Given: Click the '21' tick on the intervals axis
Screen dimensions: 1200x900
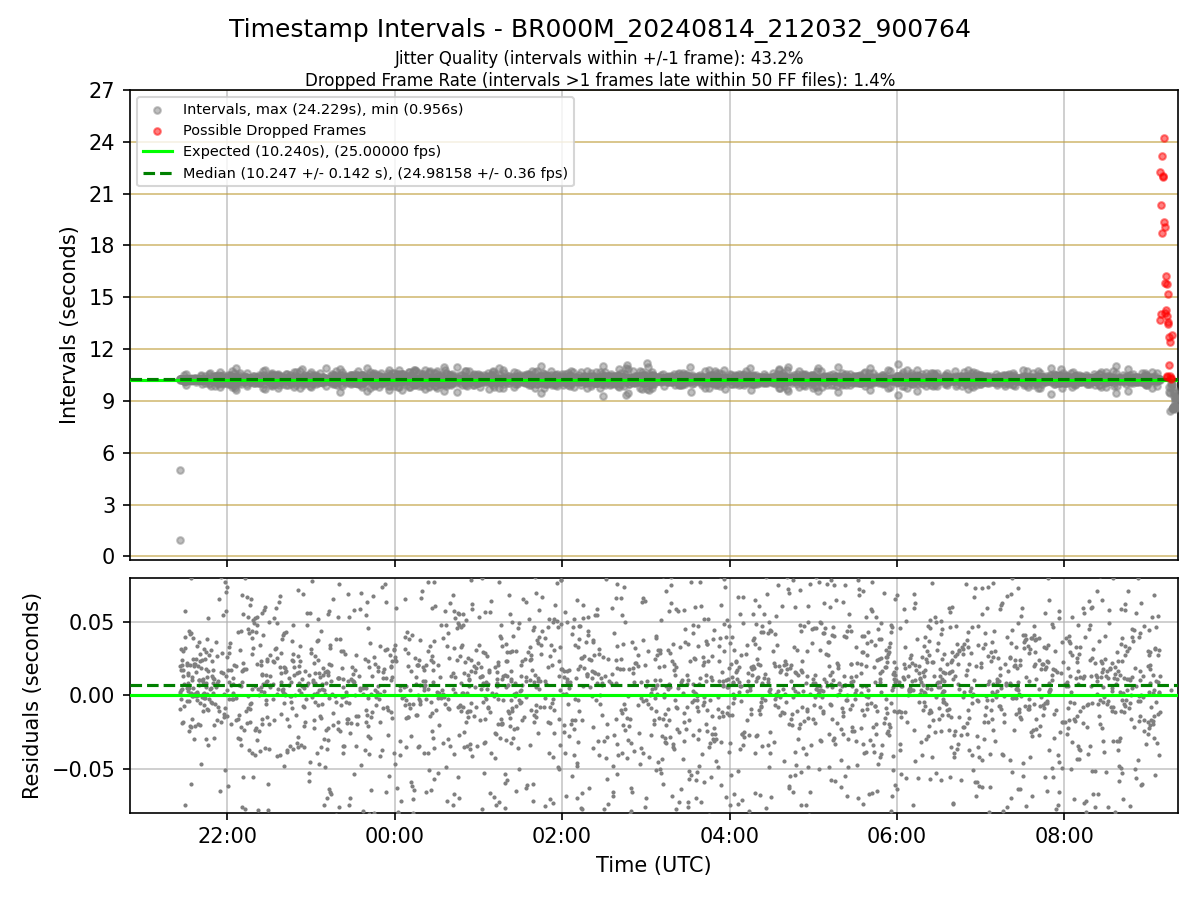Looking at the screenshot, I should pyautogui.click(x=102, y=194).
